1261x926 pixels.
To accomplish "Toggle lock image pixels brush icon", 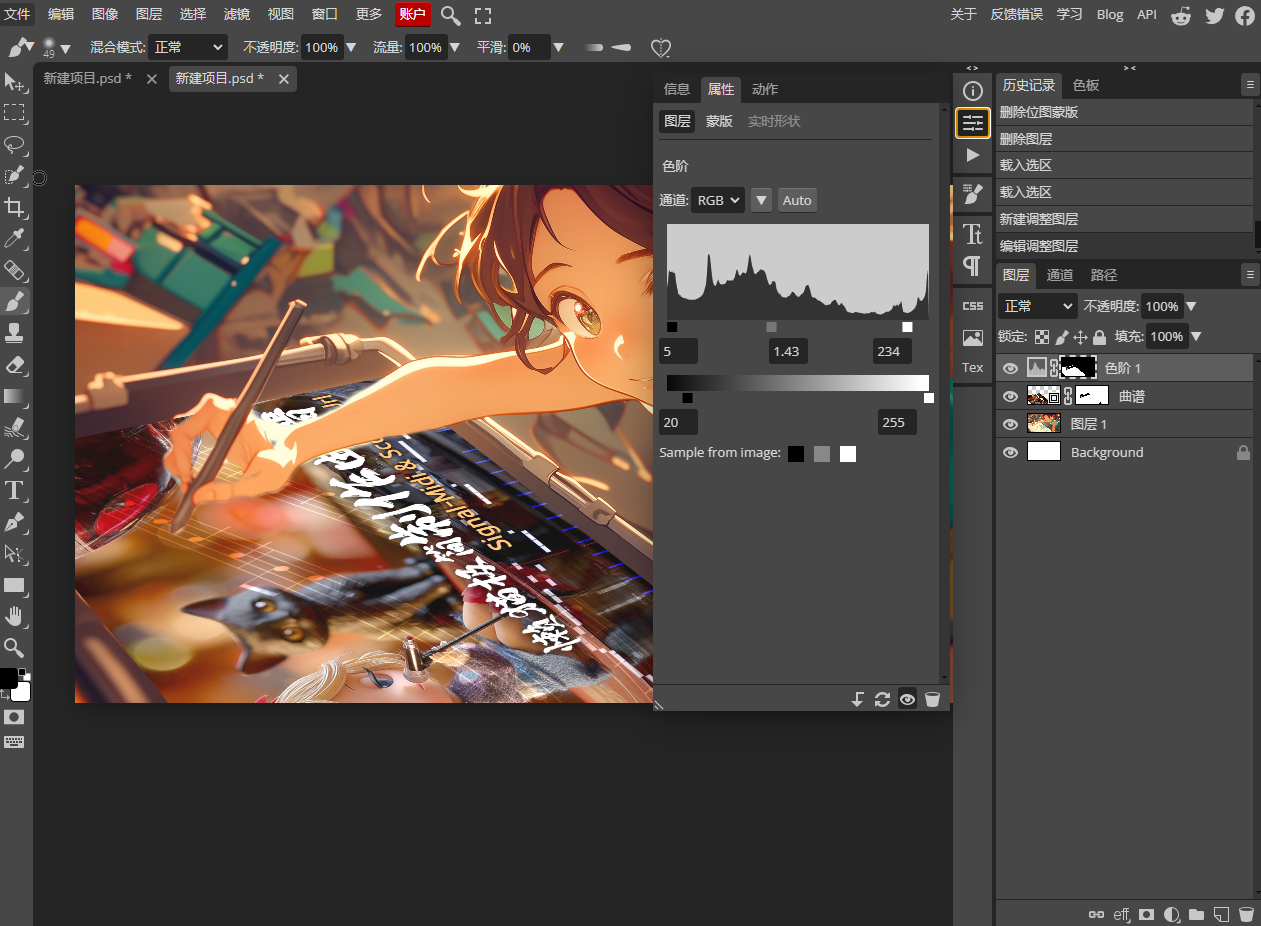I will 1062,337.
